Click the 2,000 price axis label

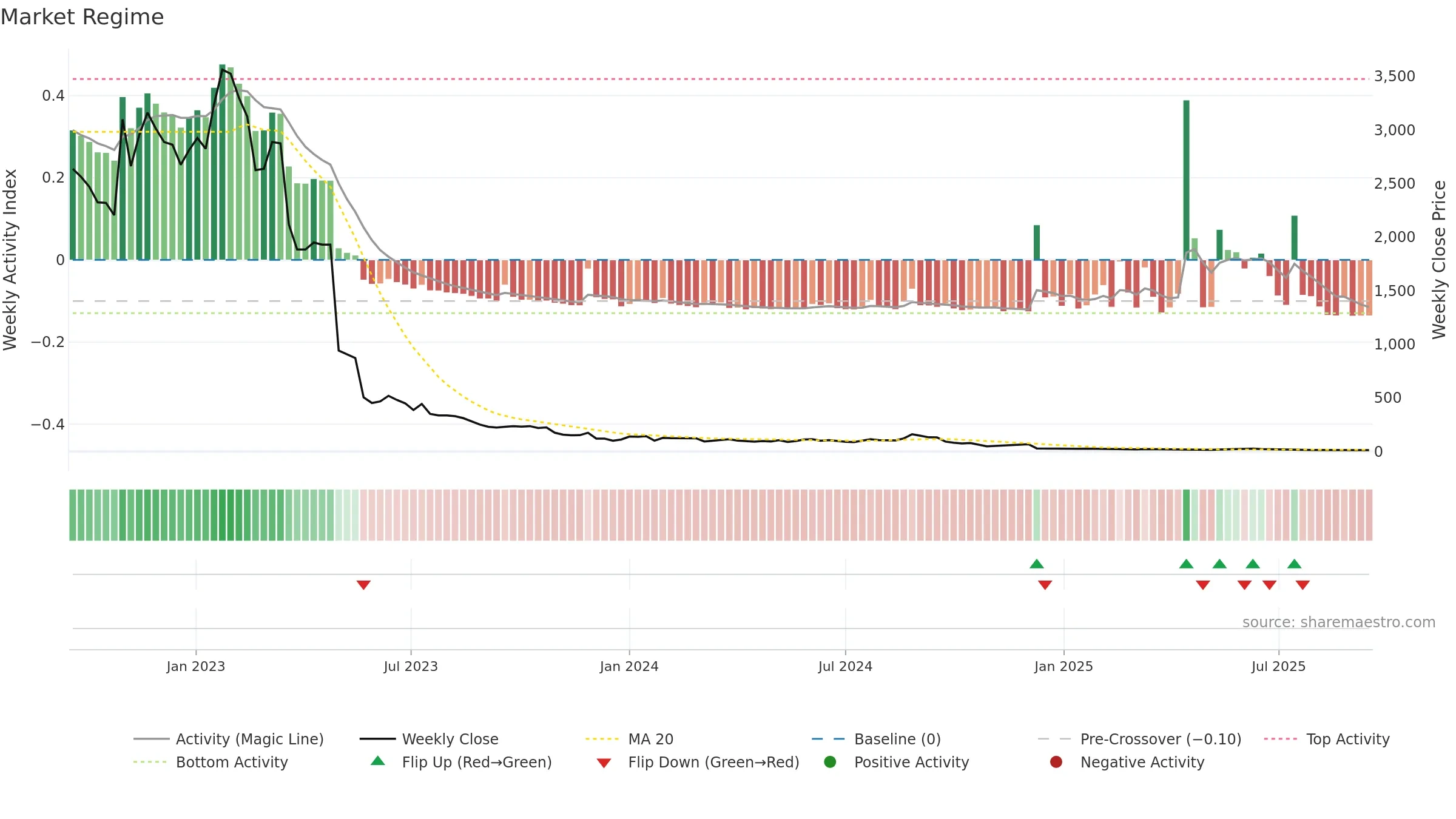tap(1395, 237)
